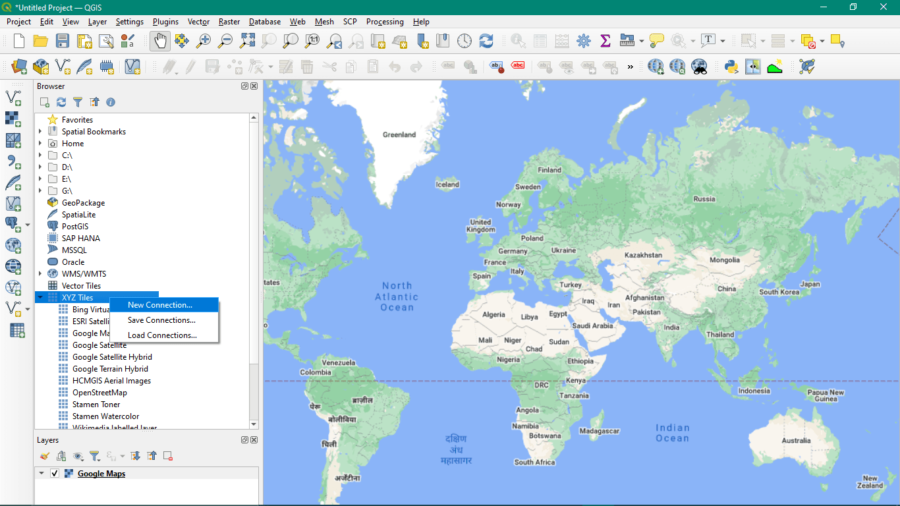Open Statistical Summary sigma icon

click(605, 41)
